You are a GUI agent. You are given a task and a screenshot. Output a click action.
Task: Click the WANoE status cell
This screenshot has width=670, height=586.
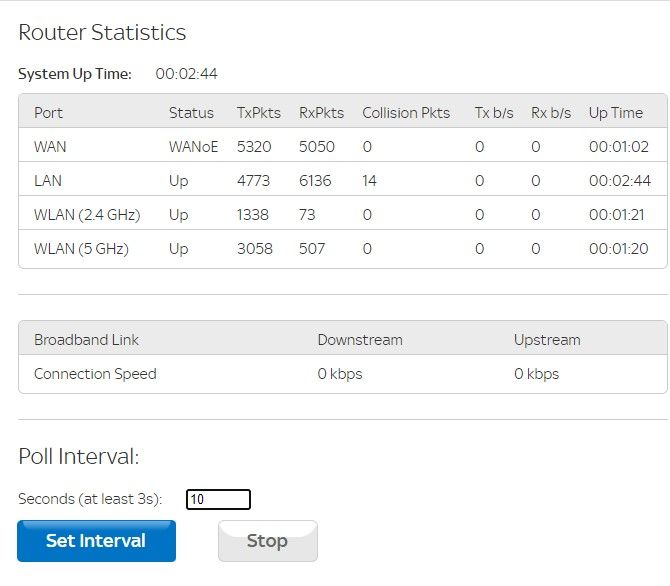tap(193, 147)
